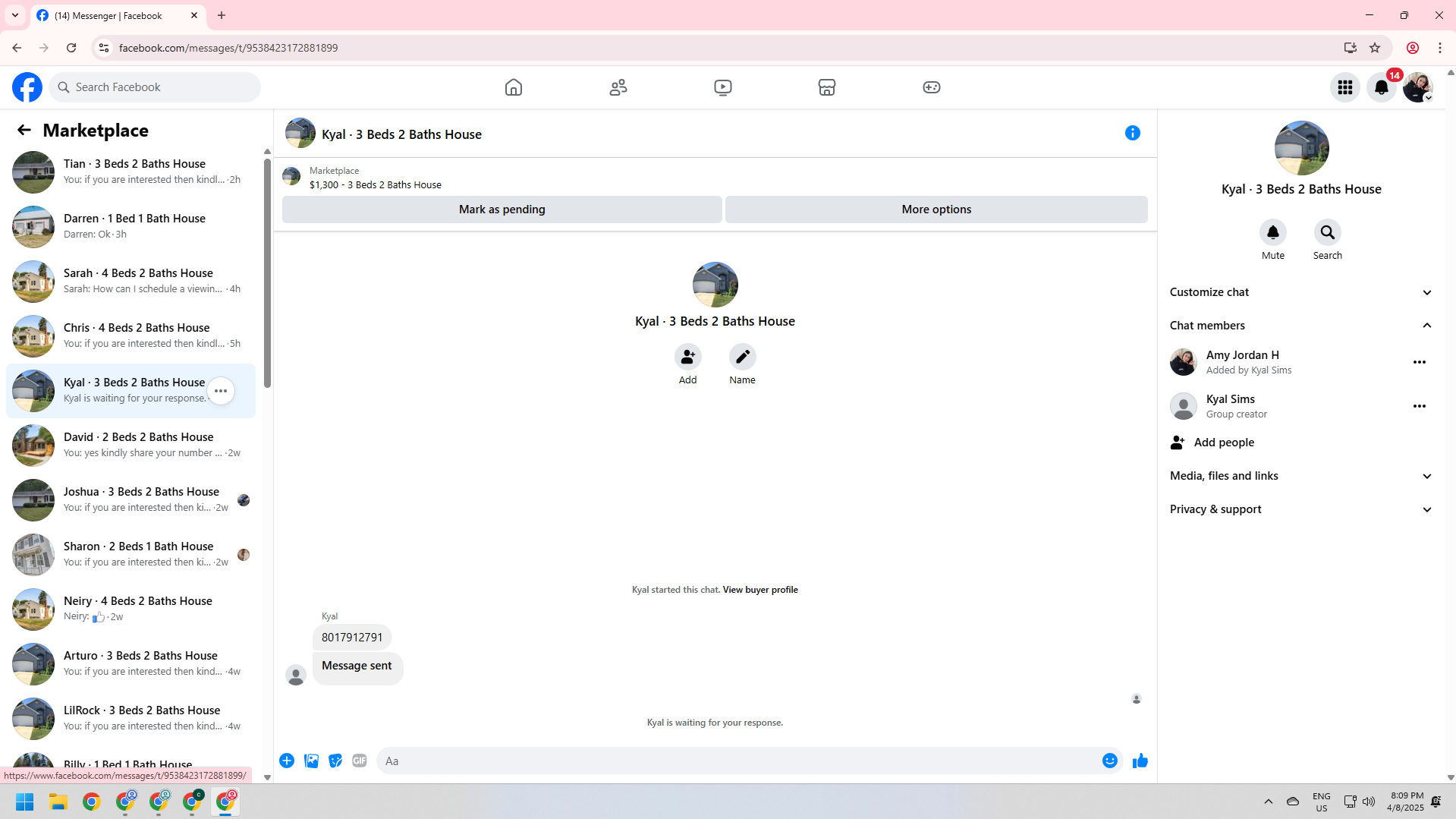This screenshot has height=819, width=1456.
Task: Mute the Kyal conversation
Action: point(1273,232)
